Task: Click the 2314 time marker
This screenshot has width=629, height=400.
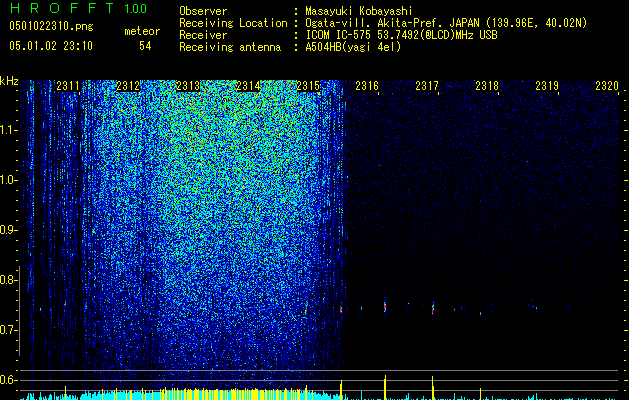Action: pos(248,86)
